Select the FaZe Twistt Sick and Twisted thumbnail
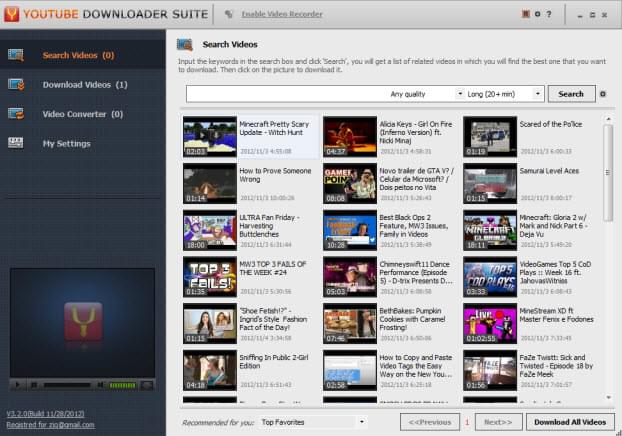The image size is (622, 436). 490,370
